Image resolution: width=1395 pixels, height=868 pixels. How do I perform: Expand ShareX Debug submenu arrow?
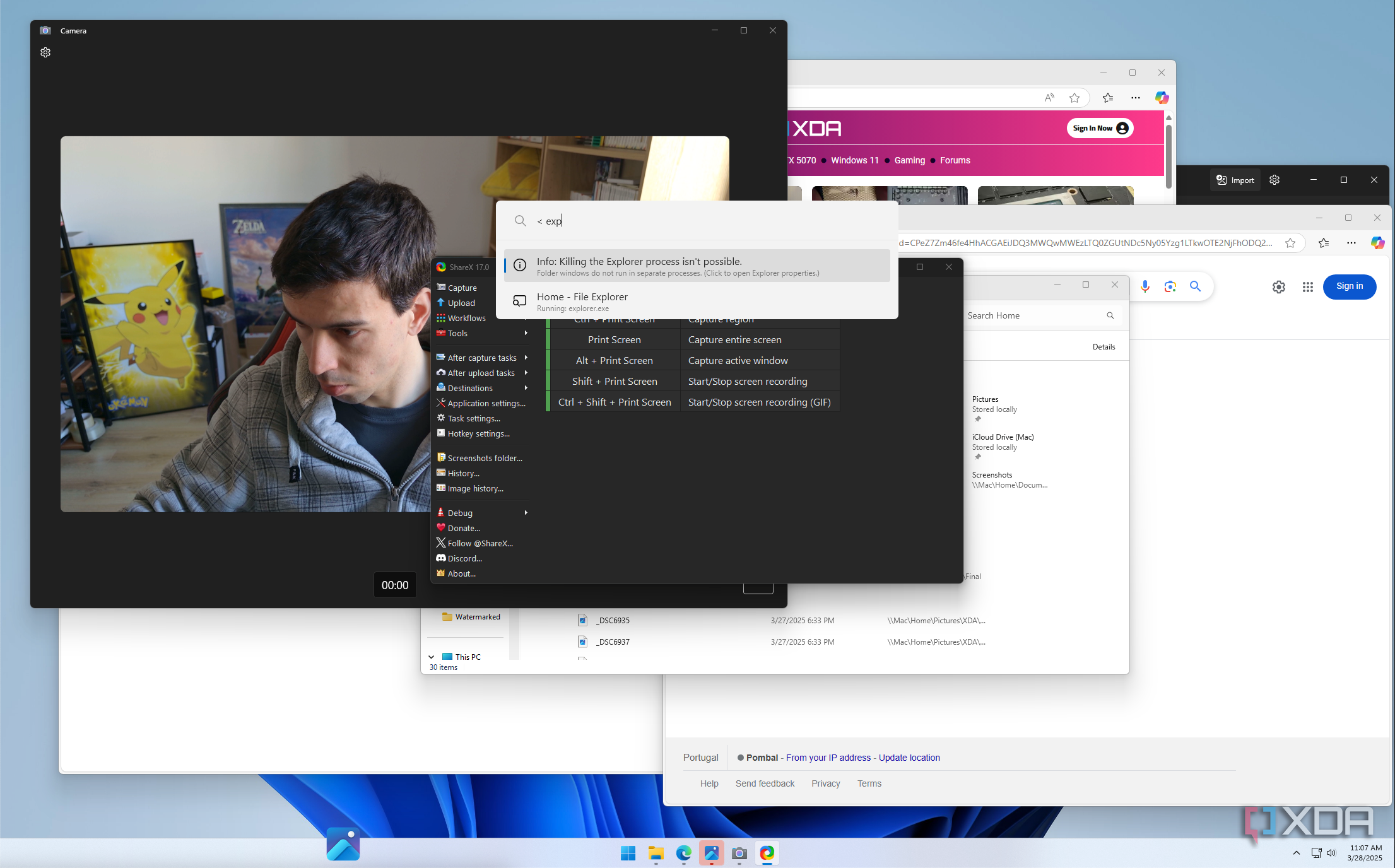coord(526,513)
